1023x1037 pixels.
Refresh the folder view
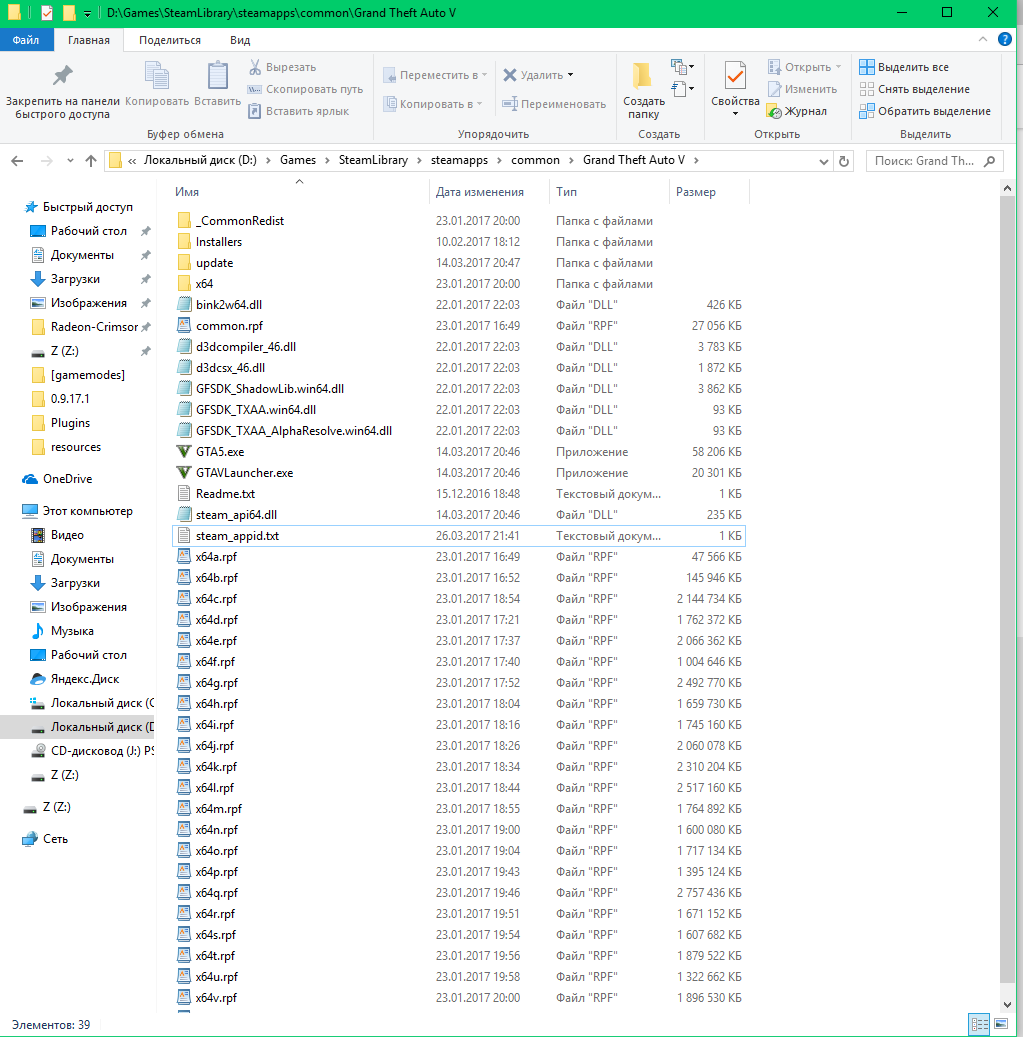point(844,161)
